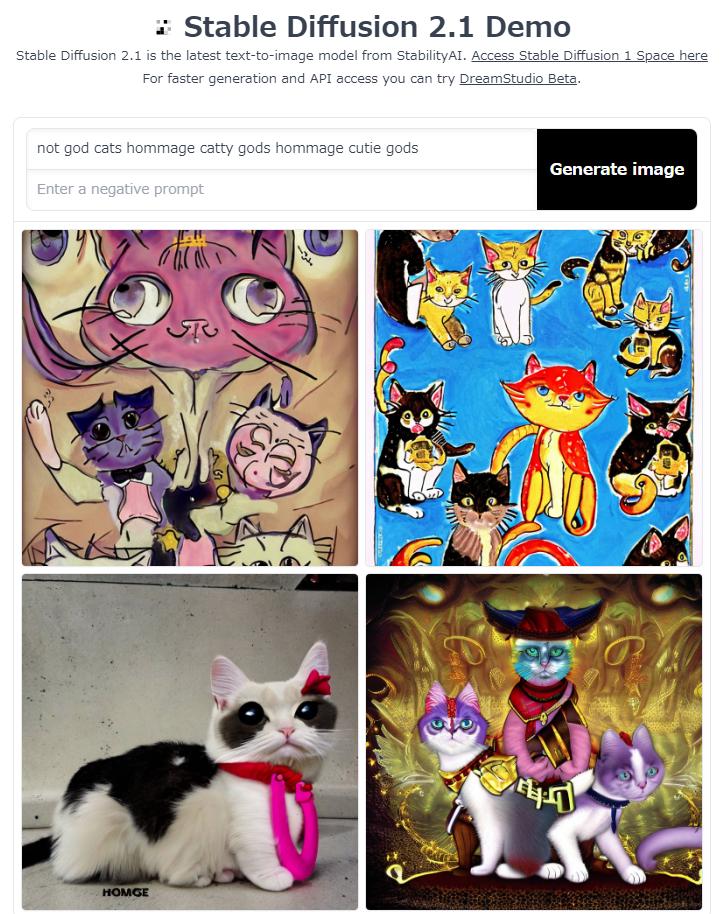Image resolution: width=722 pixels, height=914 pixels.
Task: Click the HOMGE caption text on photo
Action: point(125,892)
